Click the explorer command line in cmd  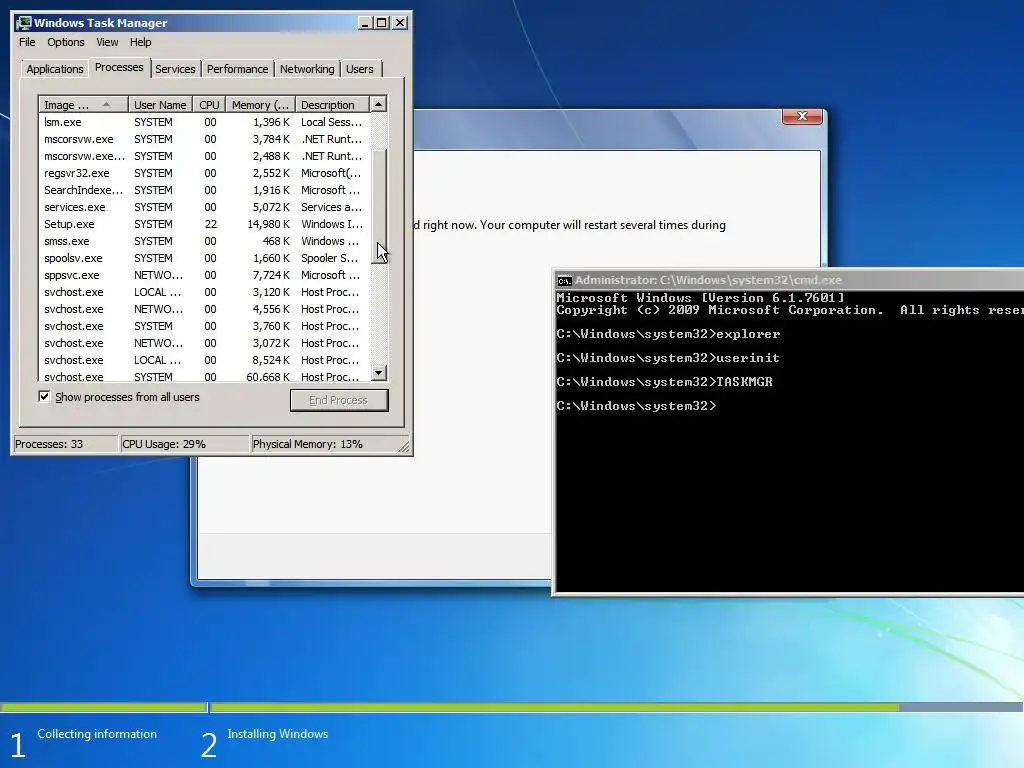coord(668,334)
